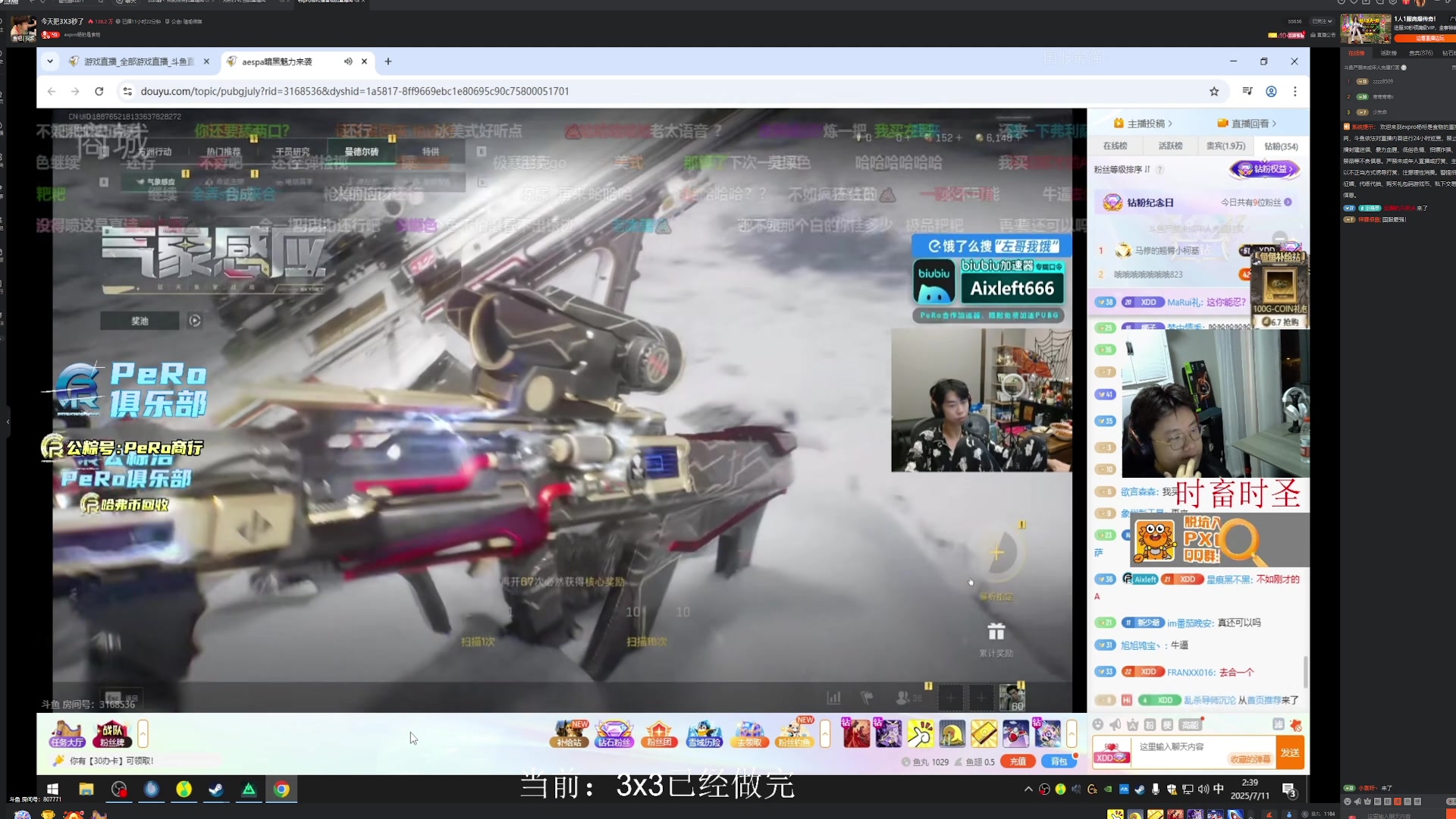This screenshot has width=1456, height=819.
Task: Switch to the 活跃榜 tab
Action: point(1170,146)
